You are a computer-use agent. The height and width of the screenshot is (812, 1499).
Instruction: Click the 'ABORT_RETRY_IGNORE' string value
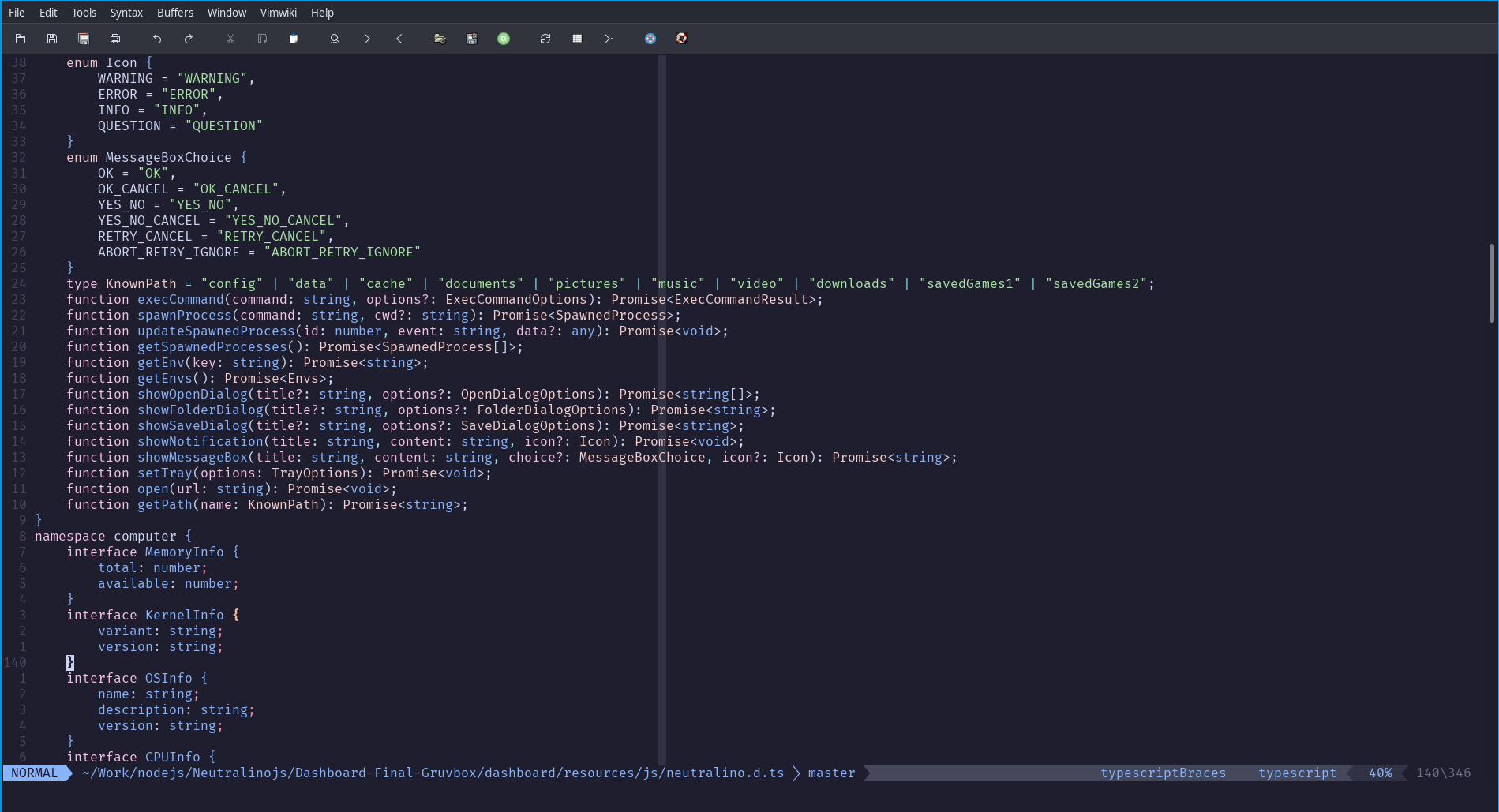343,253
